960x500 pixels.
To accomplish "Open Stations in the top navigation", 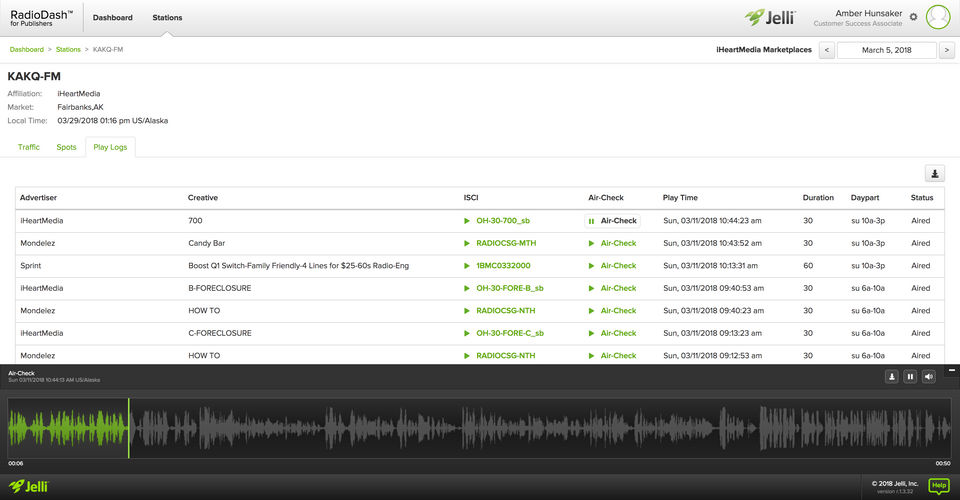I will point(167,18).
